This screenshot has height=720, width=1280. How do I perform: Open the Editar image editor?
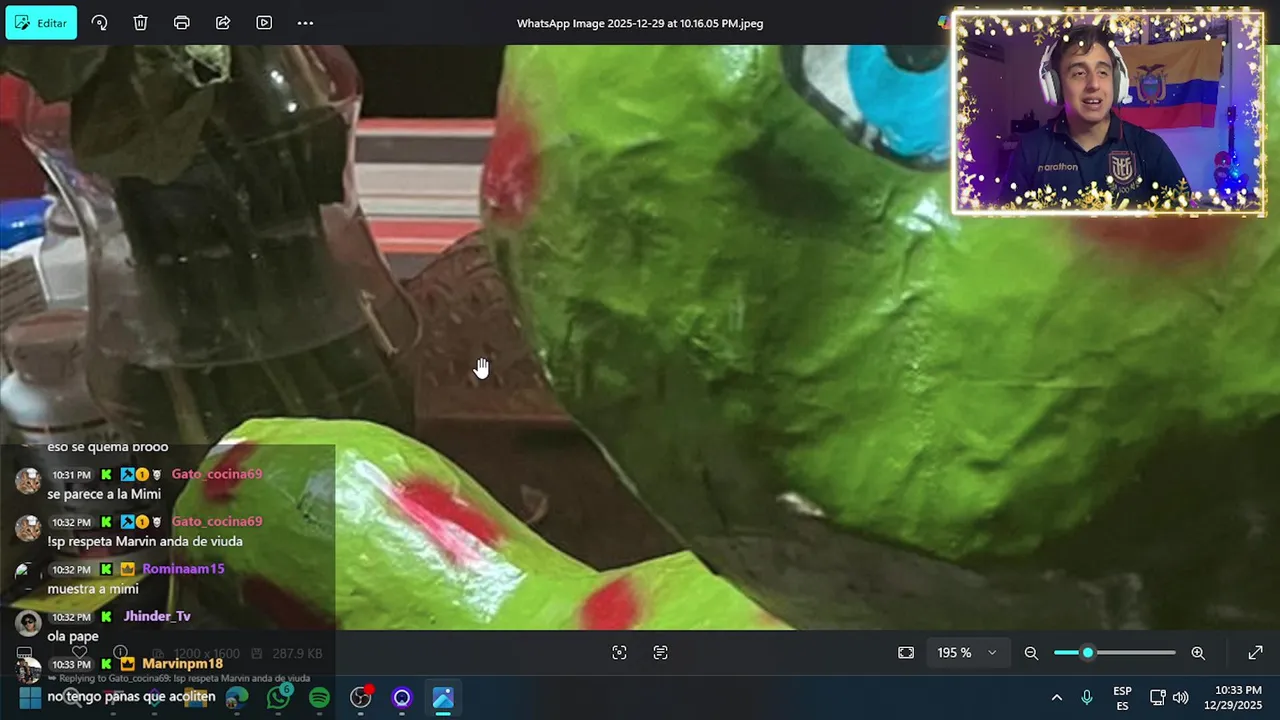tap(41, 23)
